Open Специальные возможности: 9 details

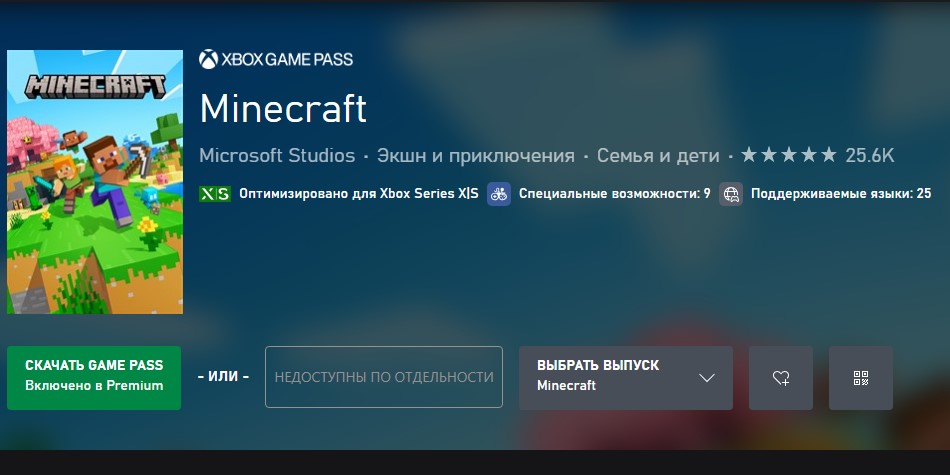[614, 194]
